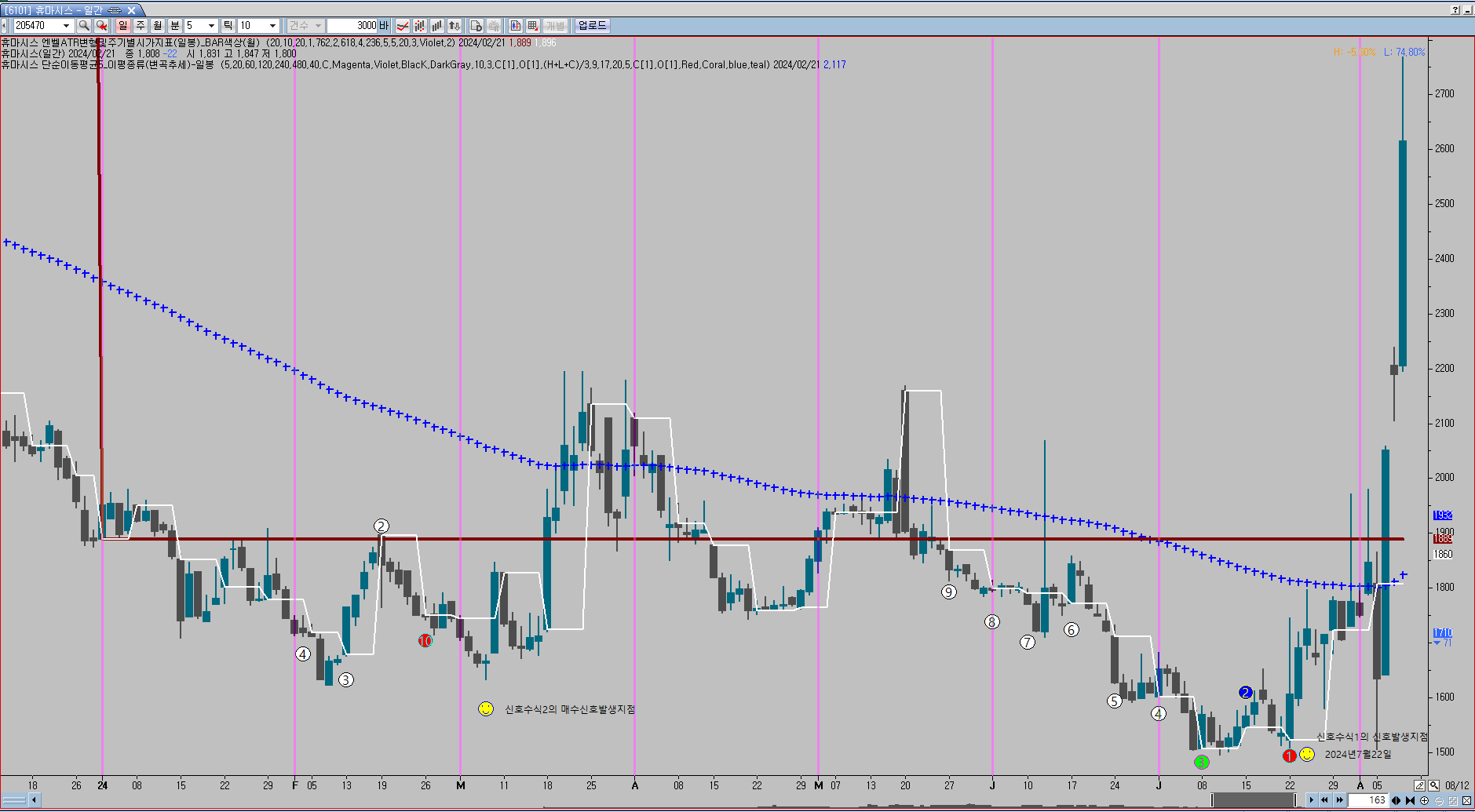Expand the tick interval dropdown showing 10
The width and height of the screenshot is (1475, 812).
click(272, 26)
